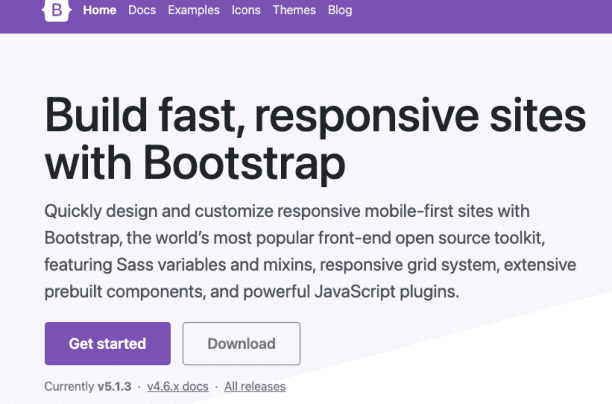Open the Blog nav link
The image size is (612, 404).
coord(340,10)
